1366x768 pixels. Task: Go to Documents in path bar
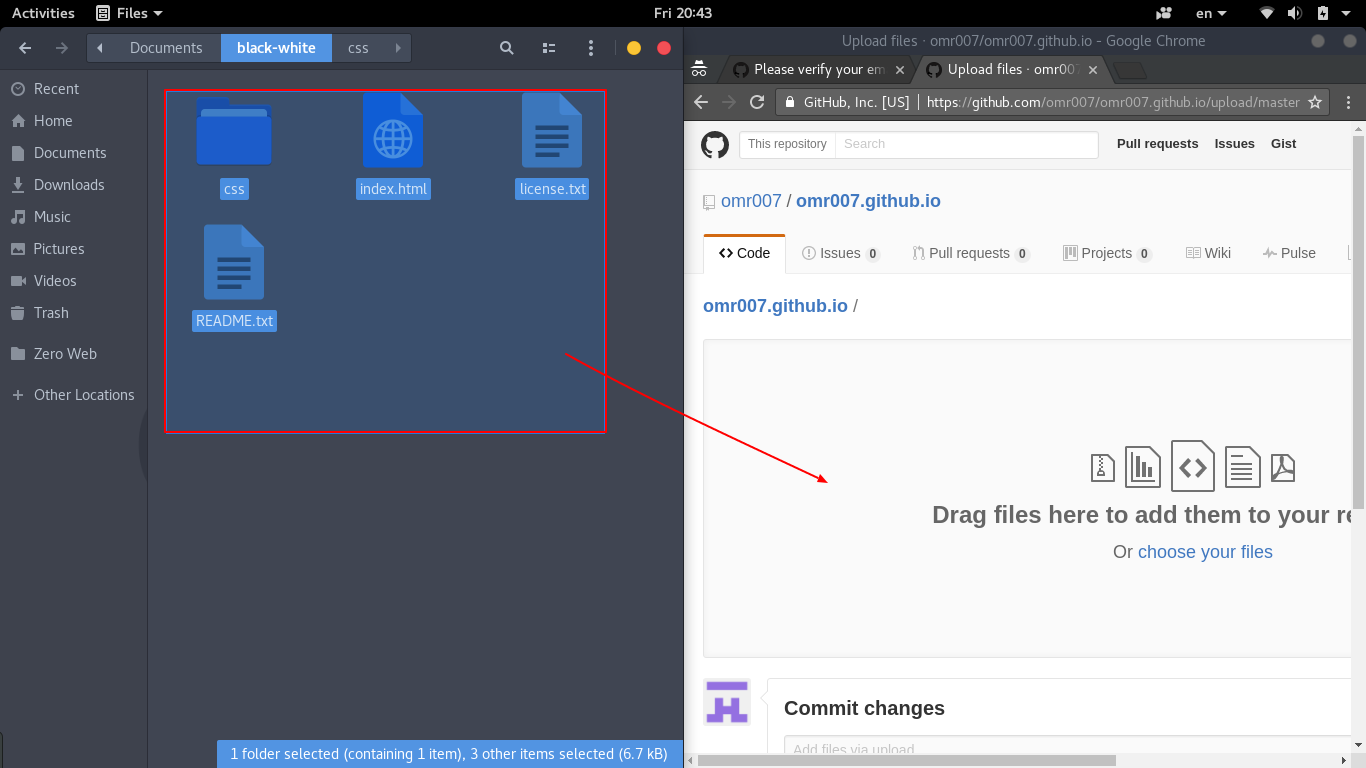click(166, 48)
